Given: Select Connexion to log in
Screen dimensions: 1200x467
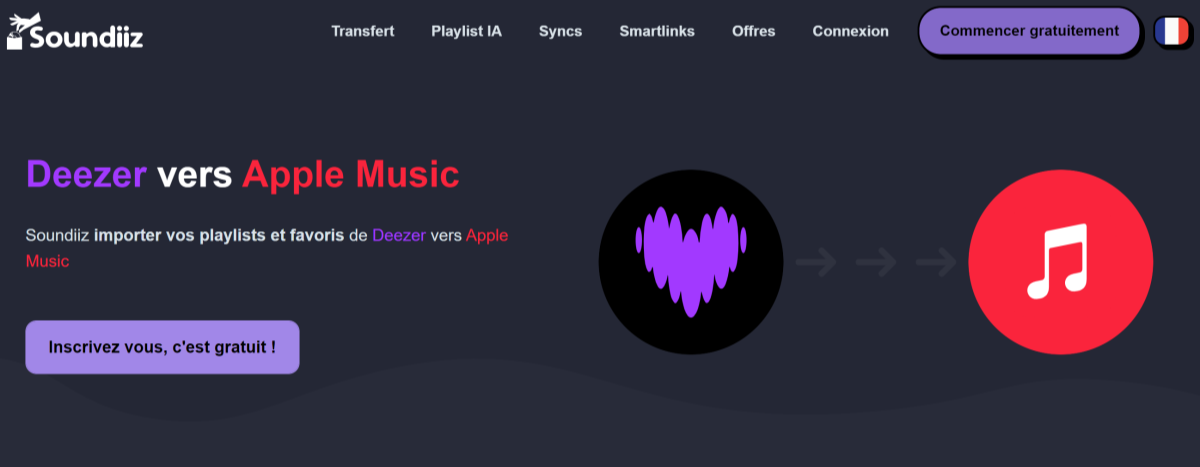Looking at the screenshot, I should point(850,31).
